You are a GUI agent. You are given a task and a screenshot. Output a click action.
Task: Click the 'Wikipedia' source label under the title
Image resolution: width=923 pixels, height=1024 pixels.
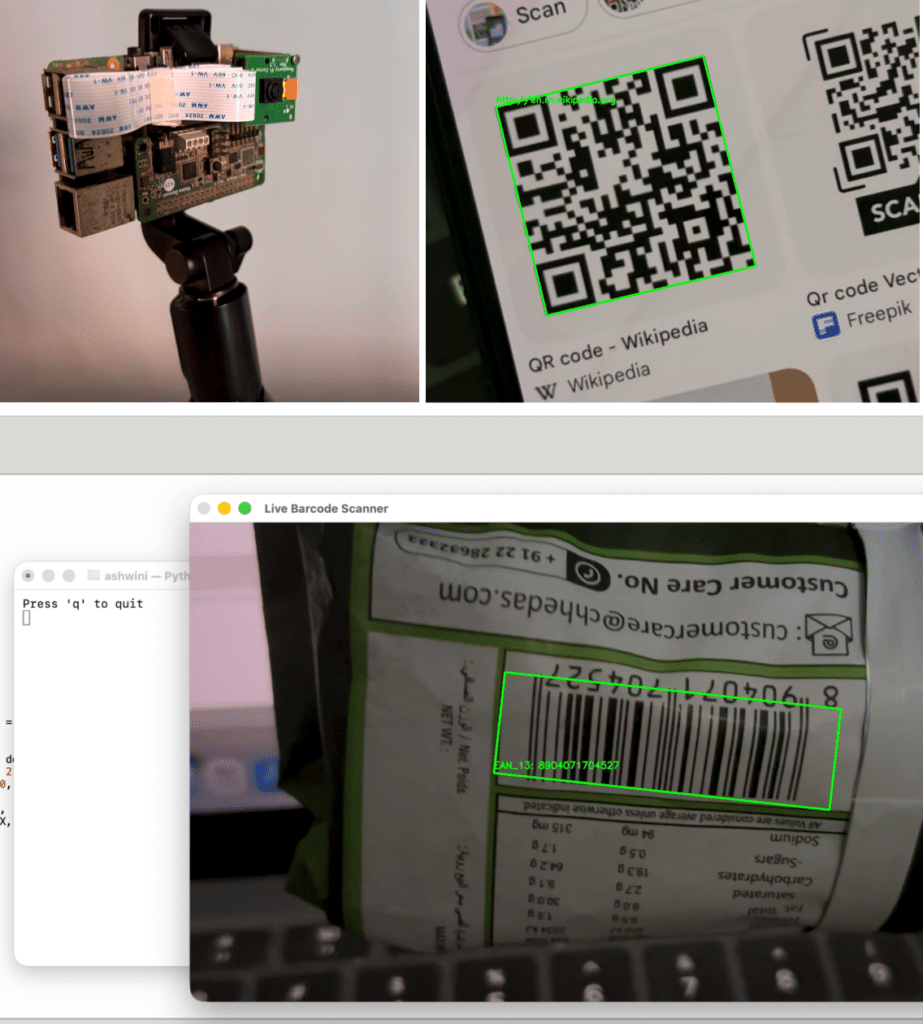[609, 378]
